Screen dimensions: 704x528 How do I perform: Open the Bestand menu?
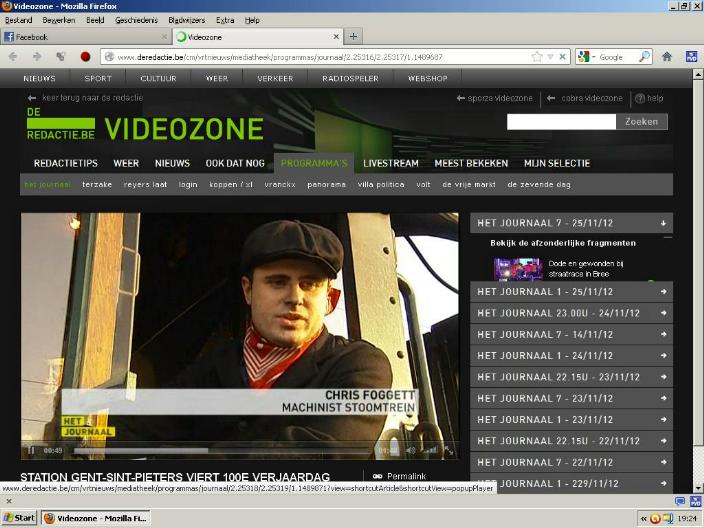coord(18,20)
